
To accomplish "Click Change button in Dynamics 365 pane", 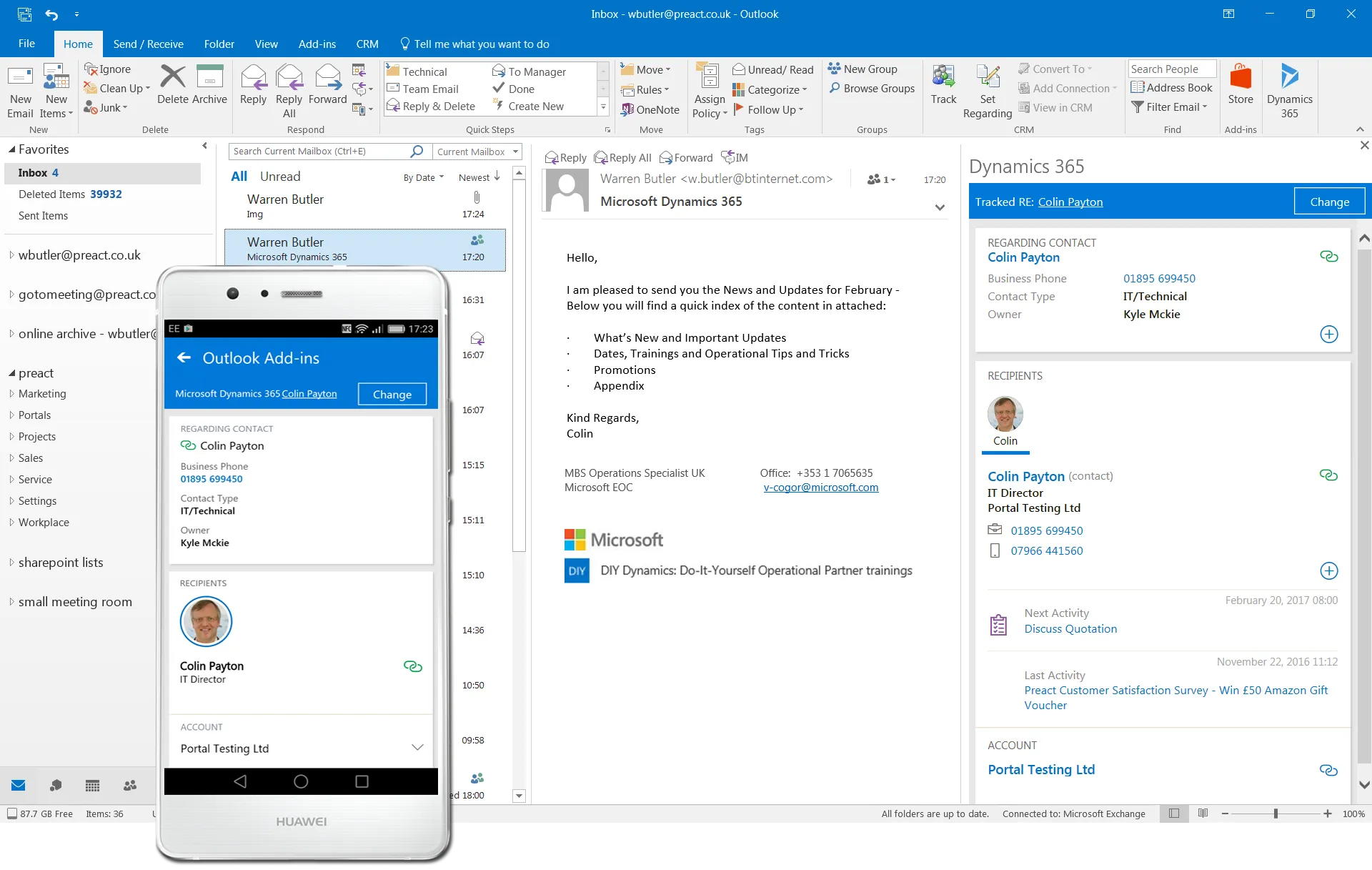I will pyautogui.click(x=1329, y=202).
